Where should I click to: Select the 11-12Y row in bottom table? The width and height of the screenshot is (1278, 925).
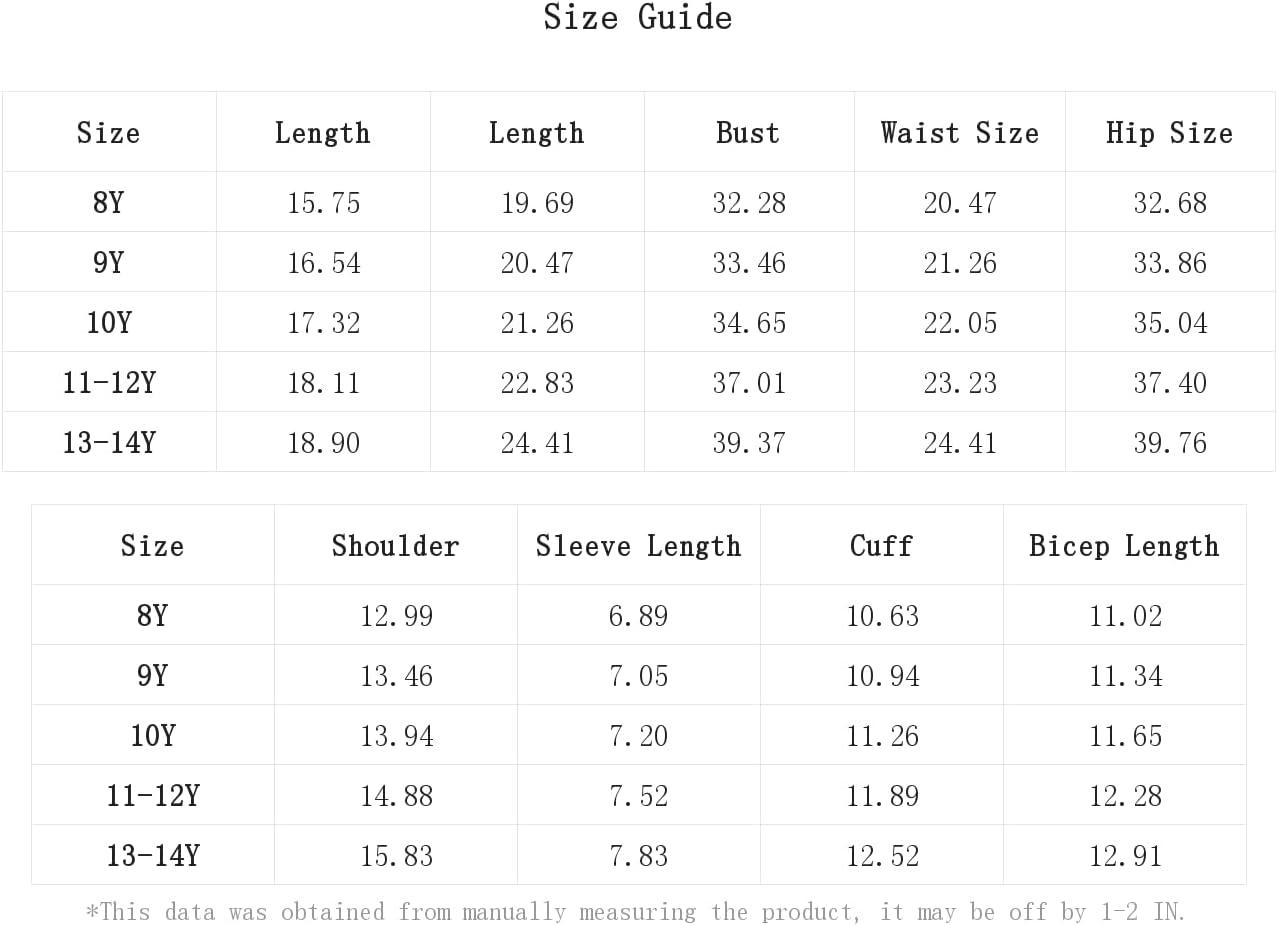(638, 795)
